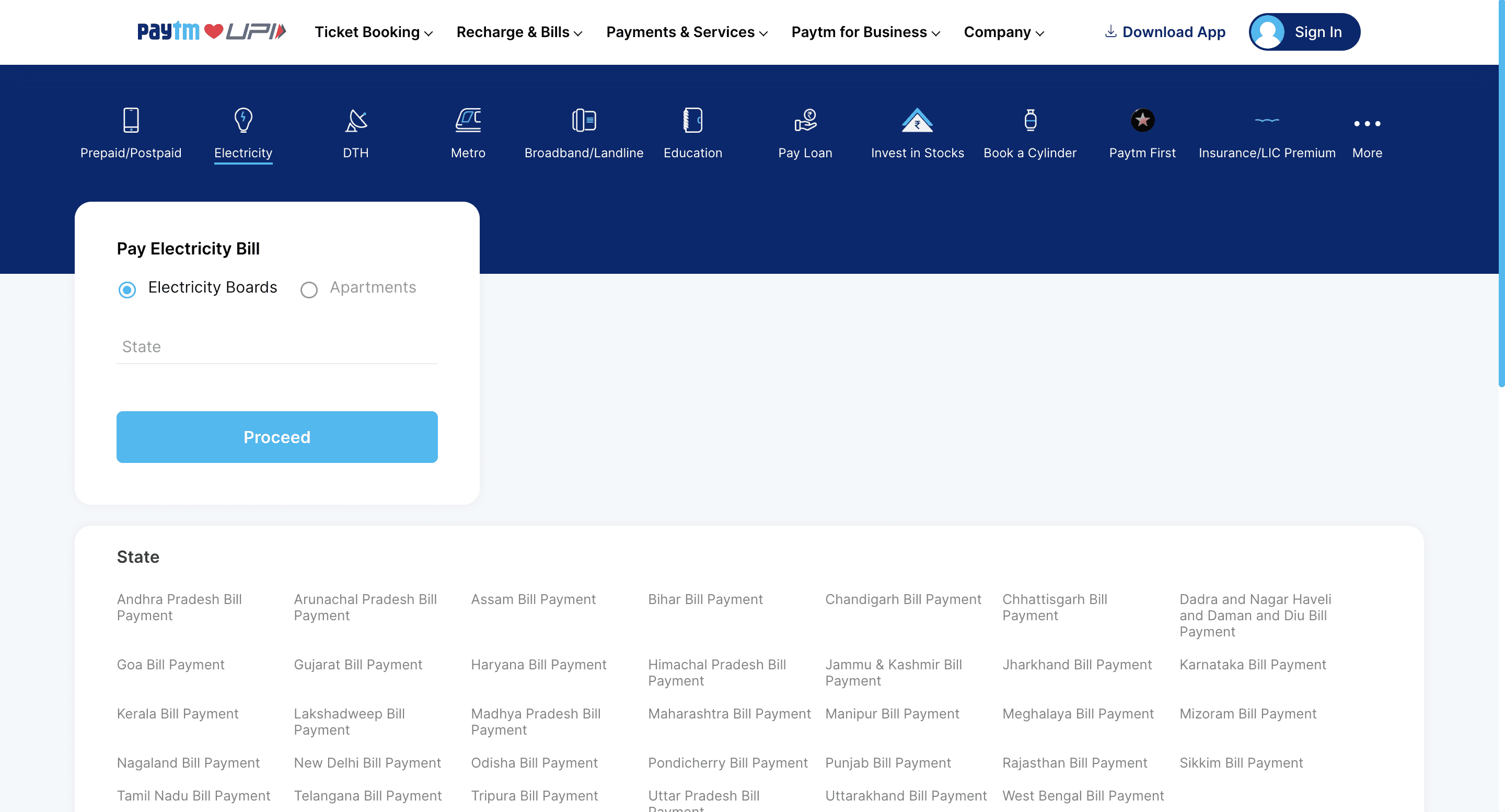Open the Metro train icon
Image resolution: width=1505 pixels, height=812 pixels.
pos(468,120)
